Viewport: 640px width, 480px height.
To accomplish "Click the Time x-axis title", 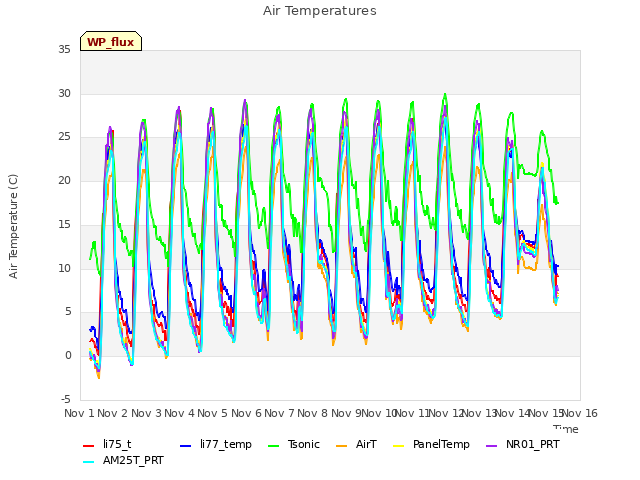I will [566, 429].
